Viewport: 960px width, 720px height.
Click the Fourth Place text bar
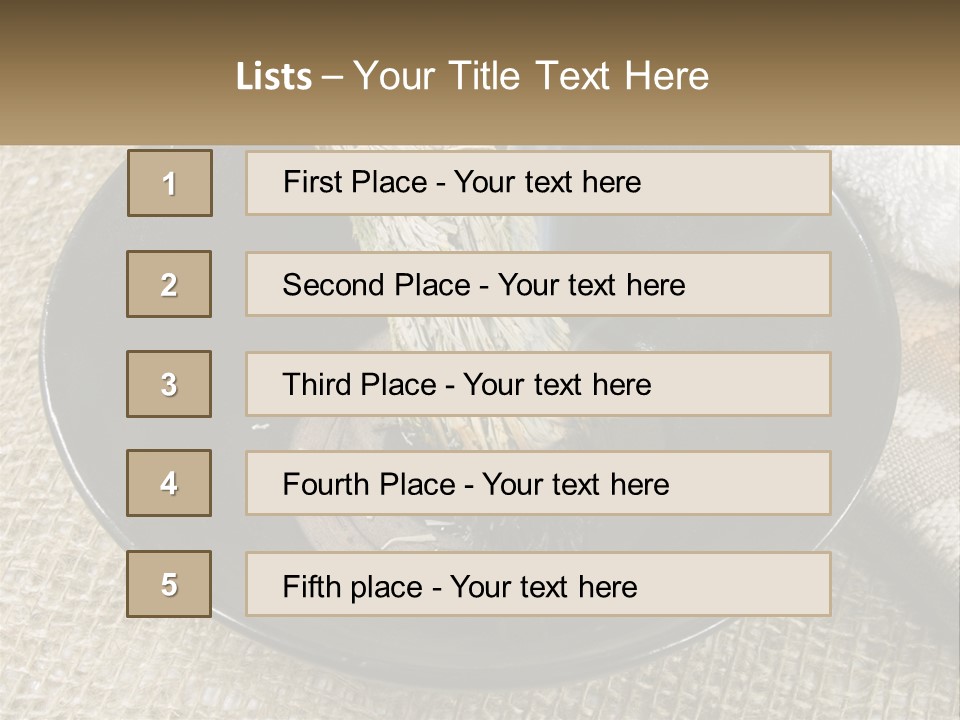coord(538,483)
